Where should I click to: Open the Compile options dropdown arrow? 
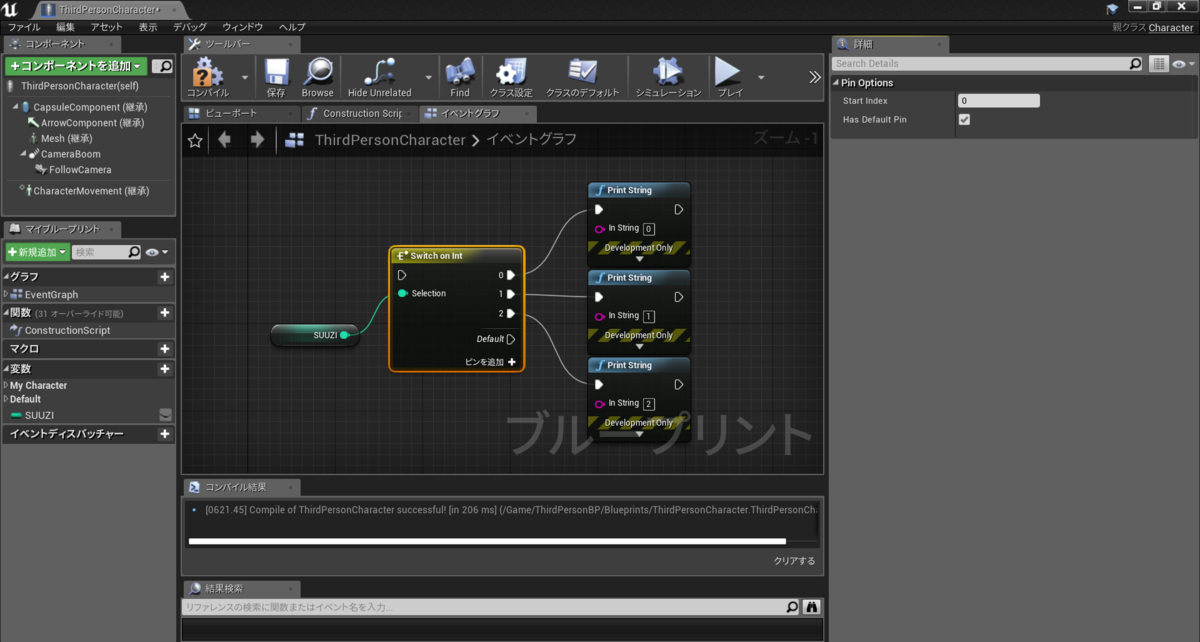tap(245, 77)
